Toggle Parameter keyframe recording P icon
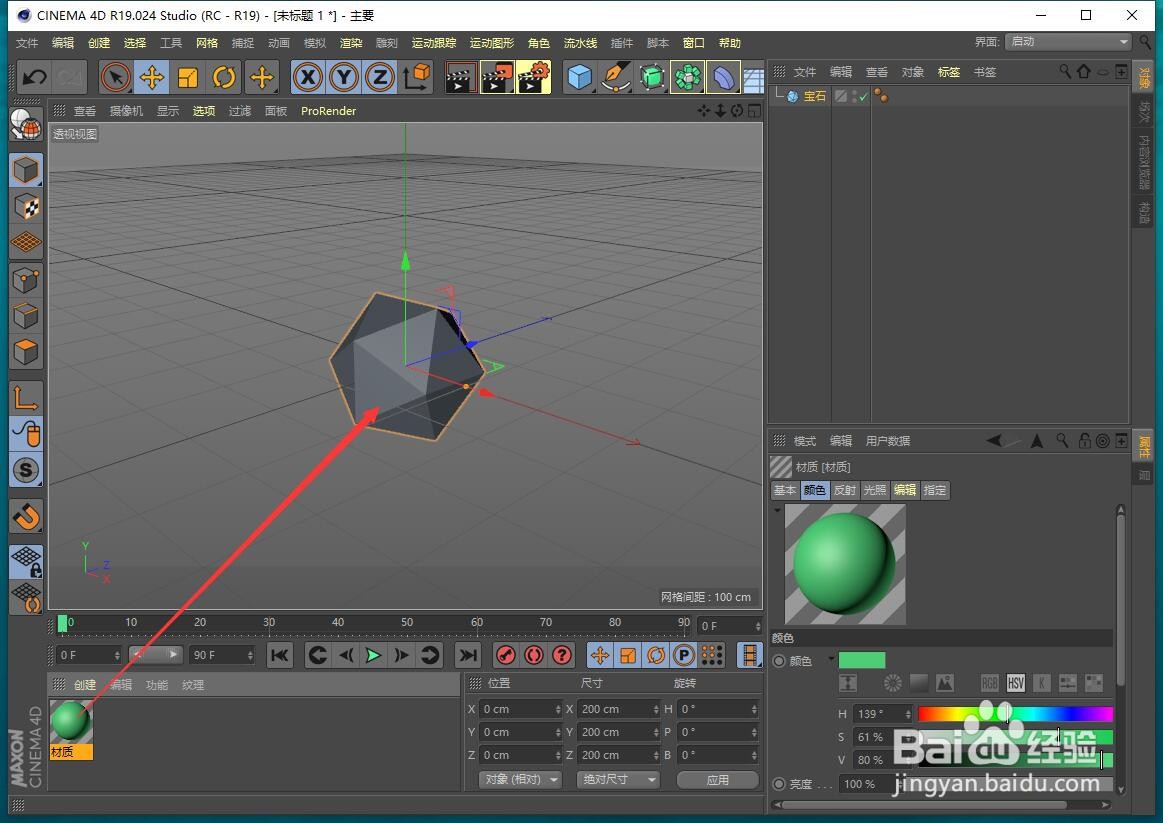Image resolution: width=1163 pixels, height=823 pixels. (x=684, y=655)
